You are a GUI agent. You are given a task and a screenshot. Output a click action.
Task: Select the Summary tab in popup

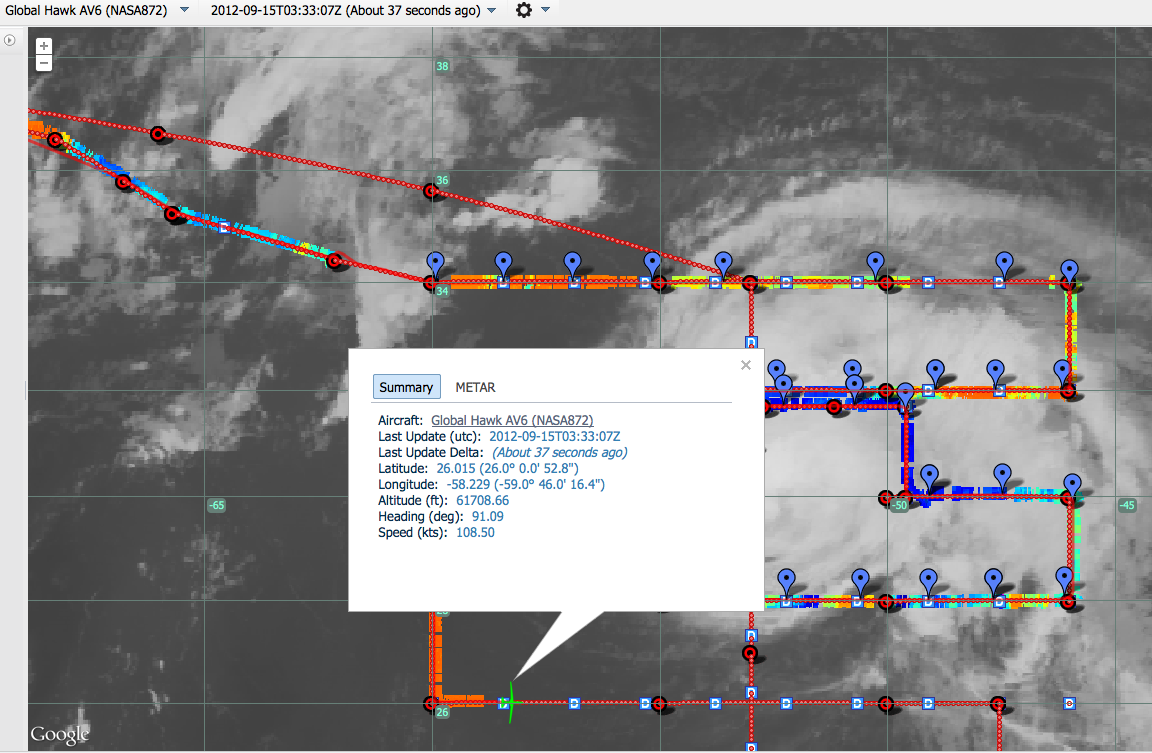point(406,387)
